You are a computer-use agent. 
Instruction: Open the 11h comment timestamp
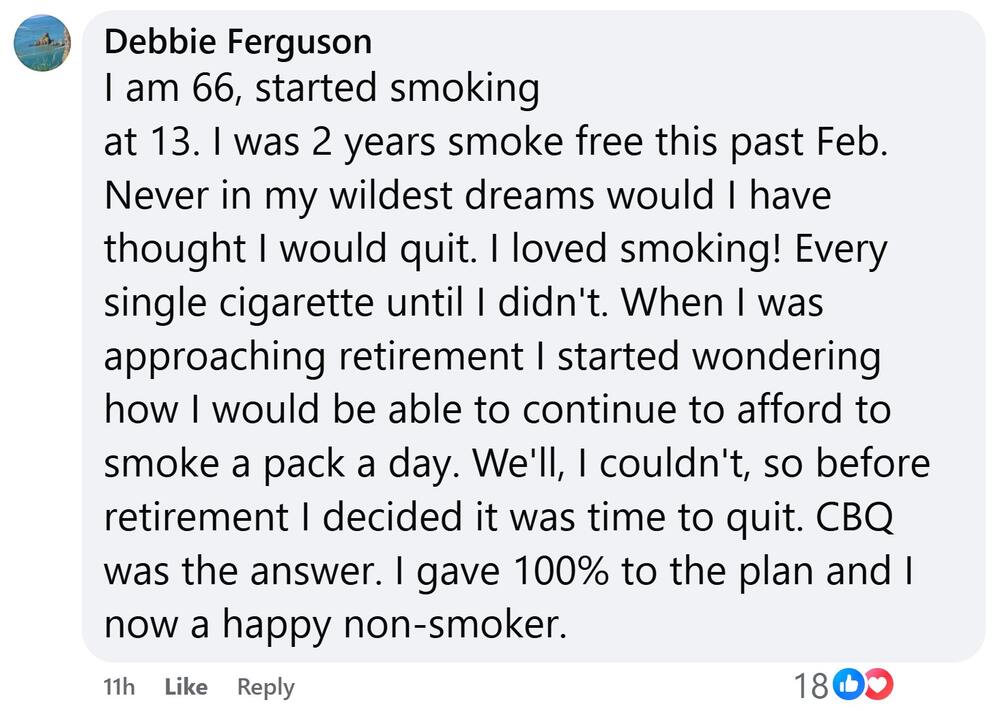coord(119,687)
